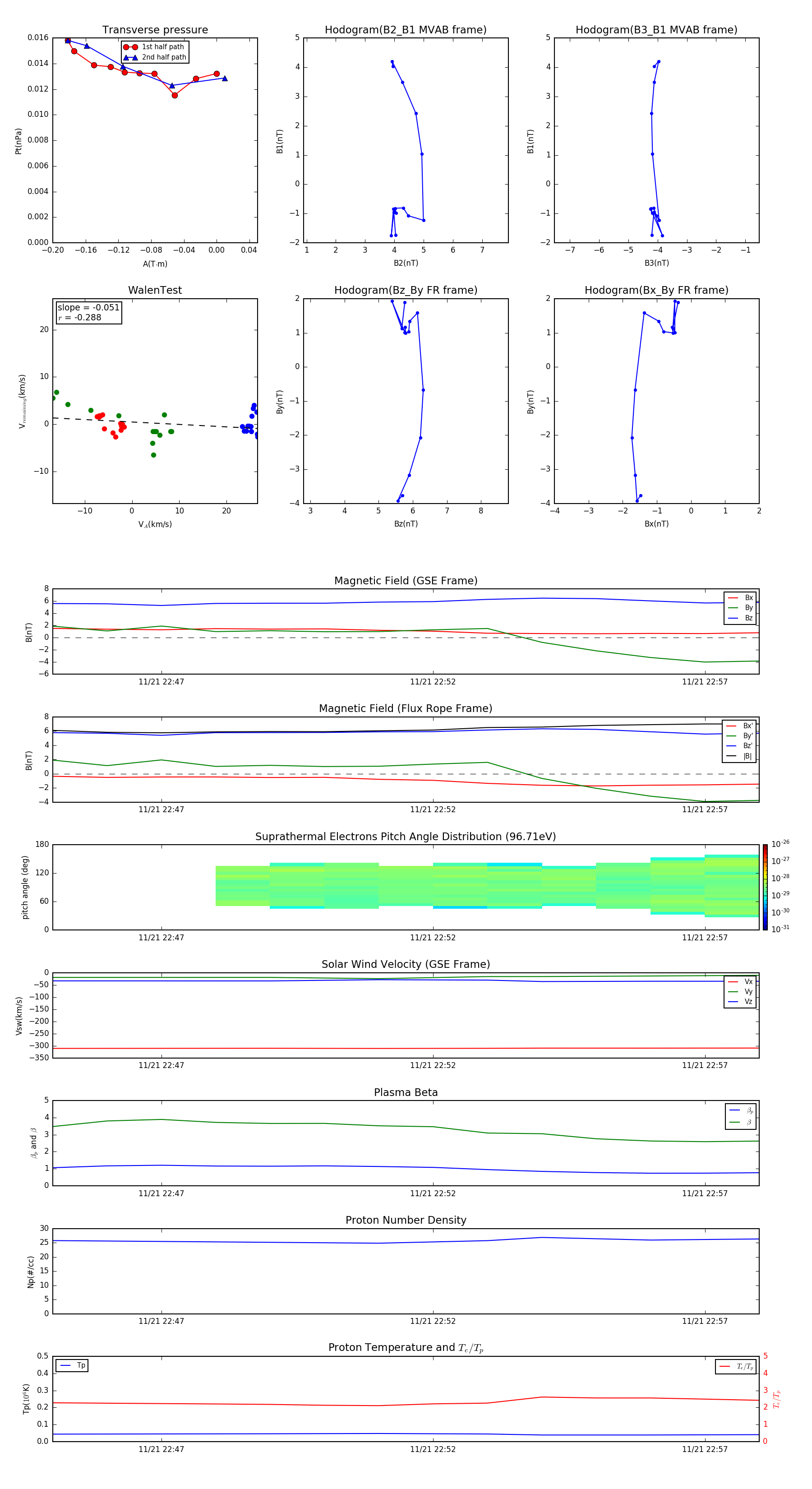Click the Proton Temperature and Te/Tp title

click(x=406, y=1348)
